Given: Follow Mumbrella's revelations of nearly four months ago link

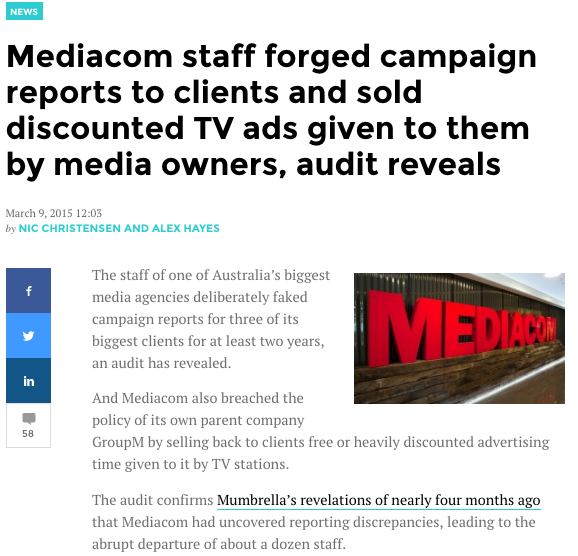Looking at the screenshot, I should pyautogui.click(x=379, y=501).
